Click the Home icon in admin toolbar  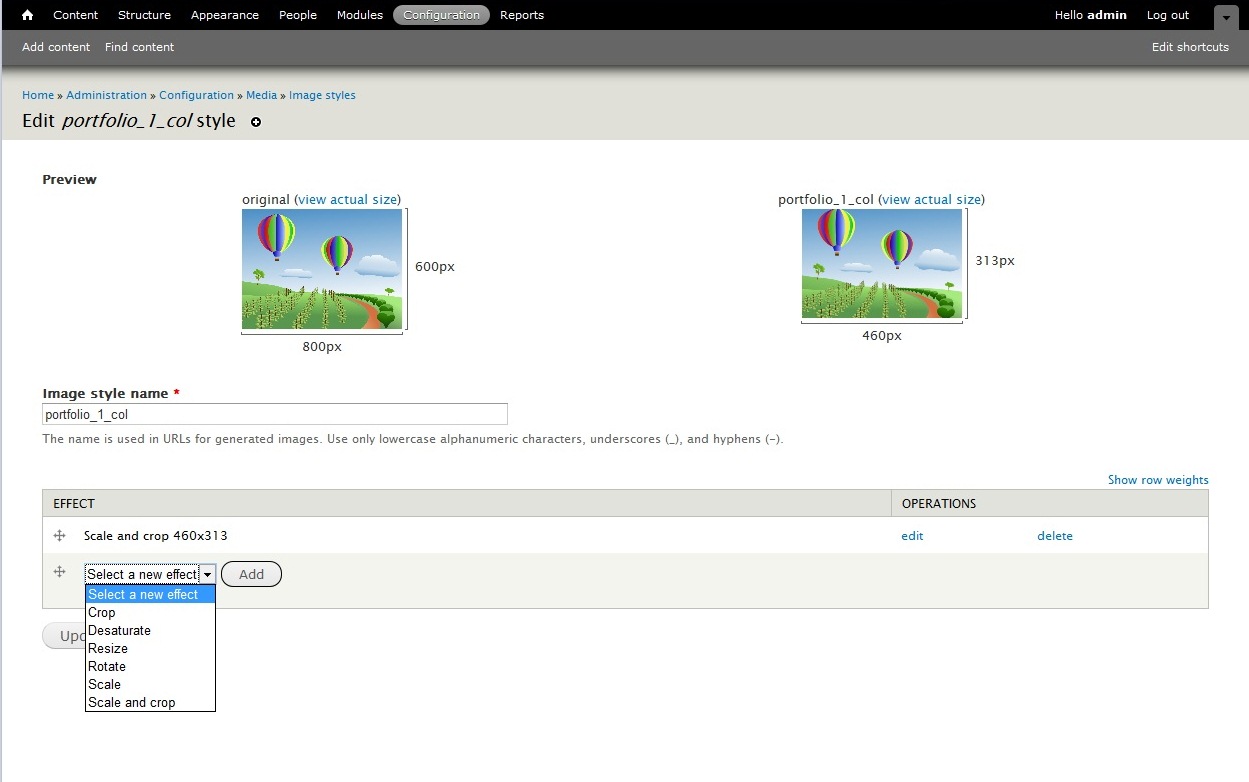coord(28,15)
